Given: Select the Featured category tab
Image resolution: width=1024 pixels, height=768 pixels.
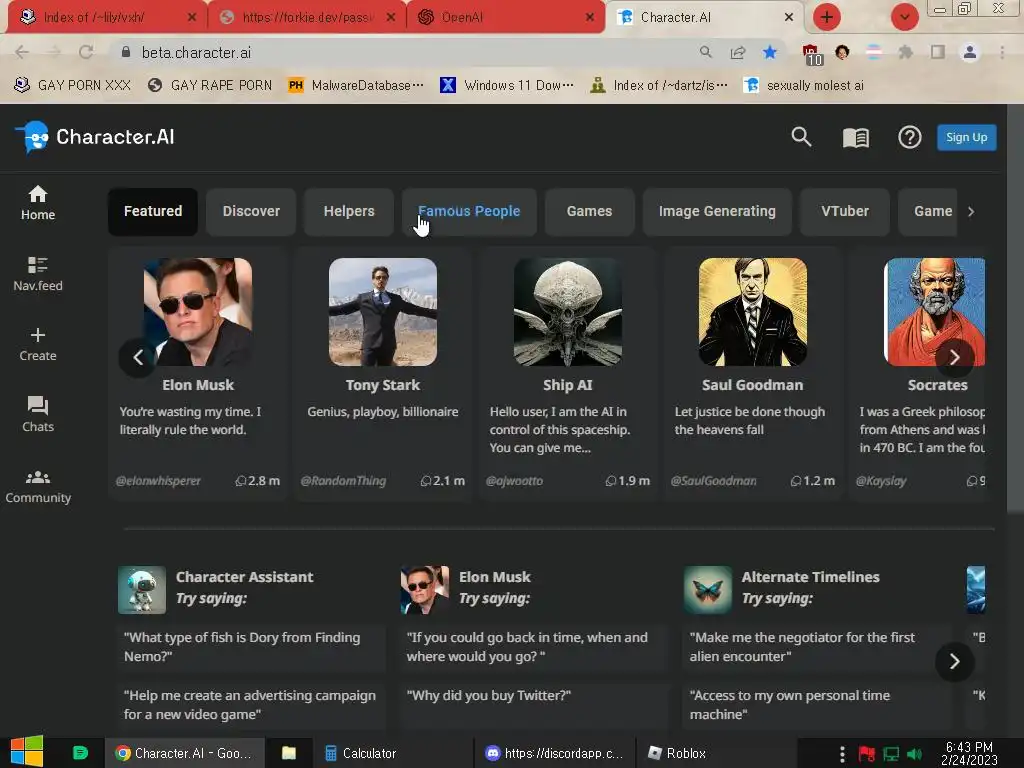Looking at the screenshot, I should click(153, 212).
